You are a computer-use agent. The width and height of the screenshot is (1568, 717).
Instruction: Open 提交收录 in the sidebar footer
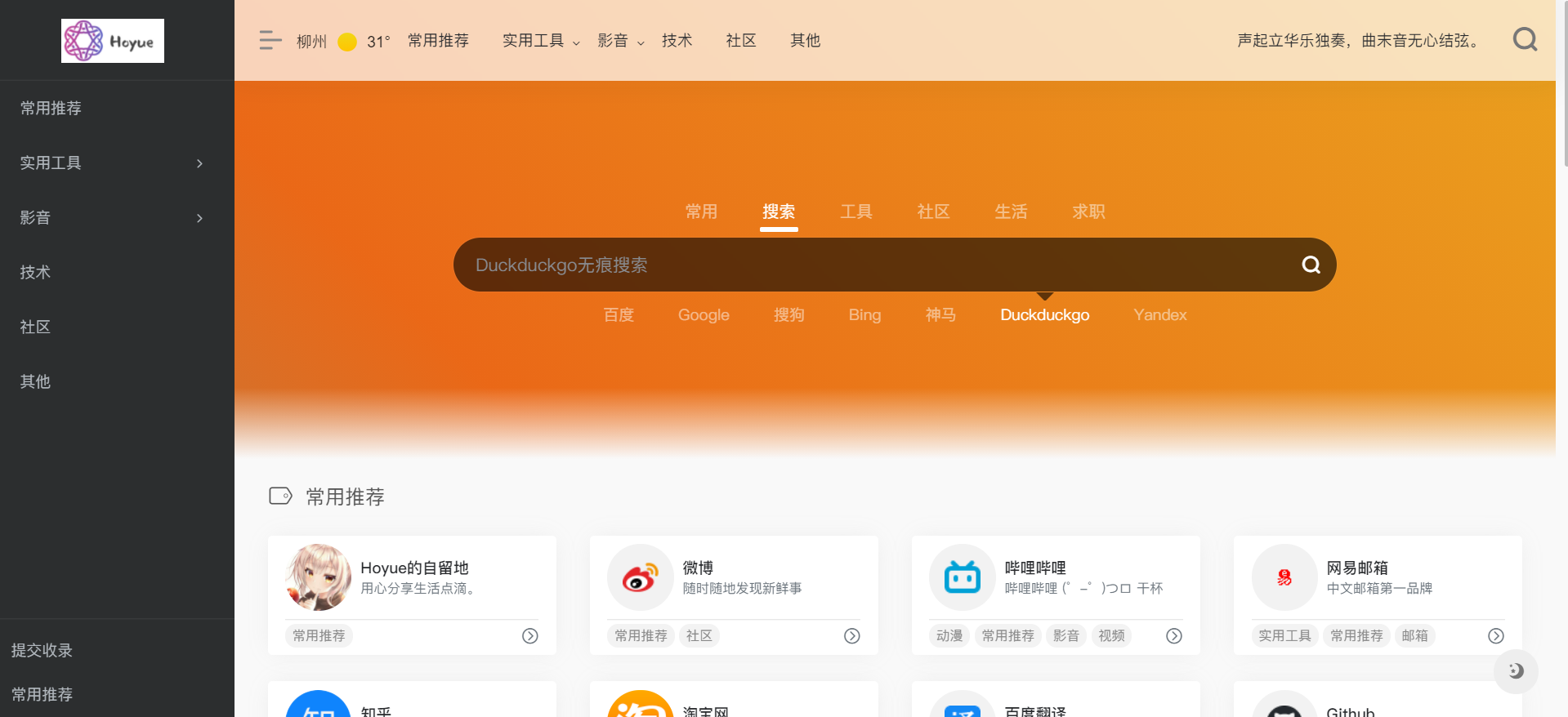pyautogui.click(x=42, y=651)
